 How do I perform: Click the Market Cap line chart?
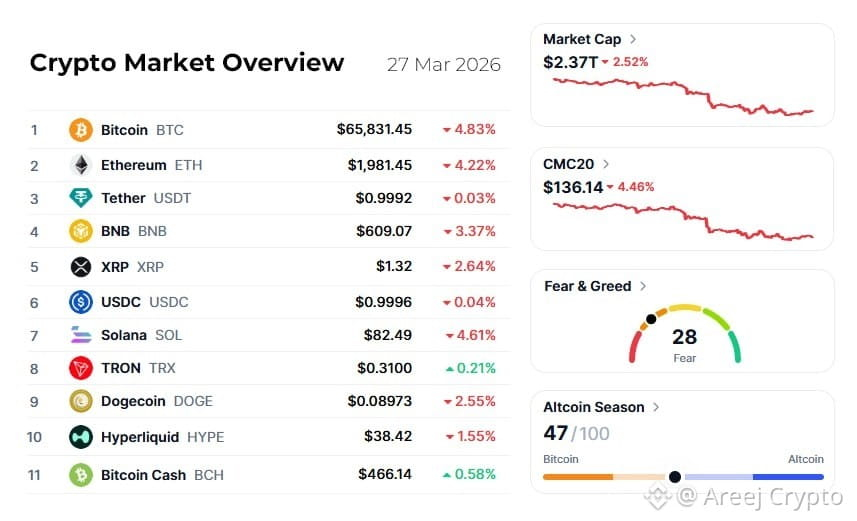(x=683, y=96)
